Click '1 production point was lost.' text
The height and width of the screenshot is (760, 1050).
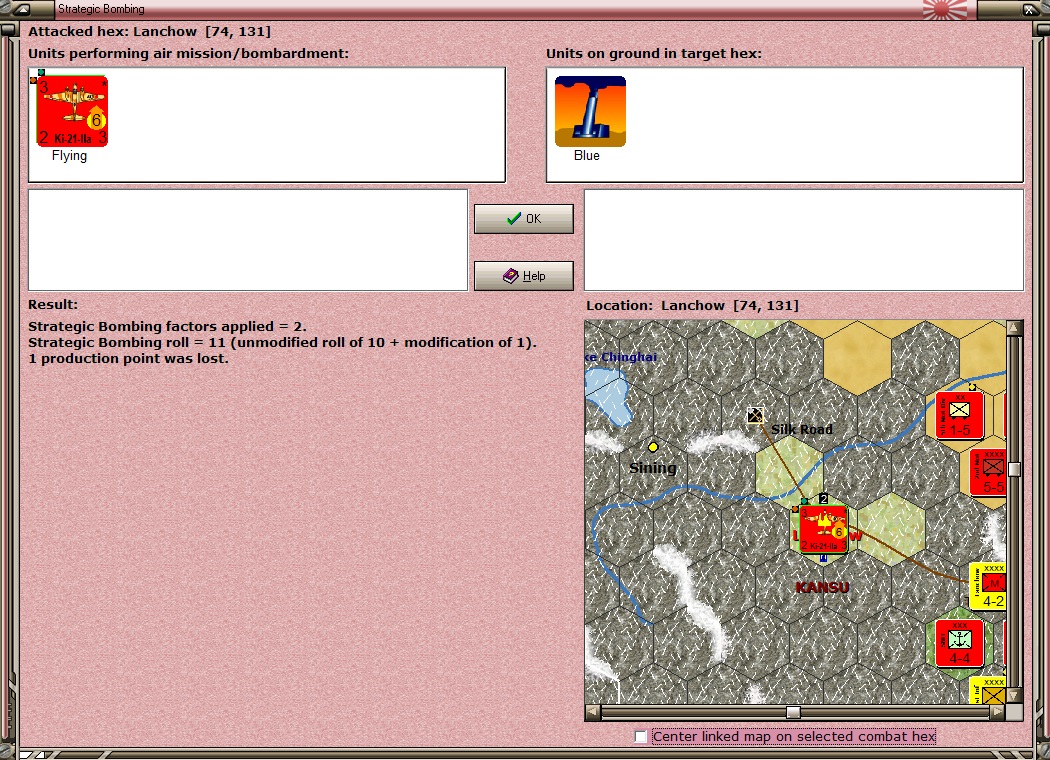129,359
